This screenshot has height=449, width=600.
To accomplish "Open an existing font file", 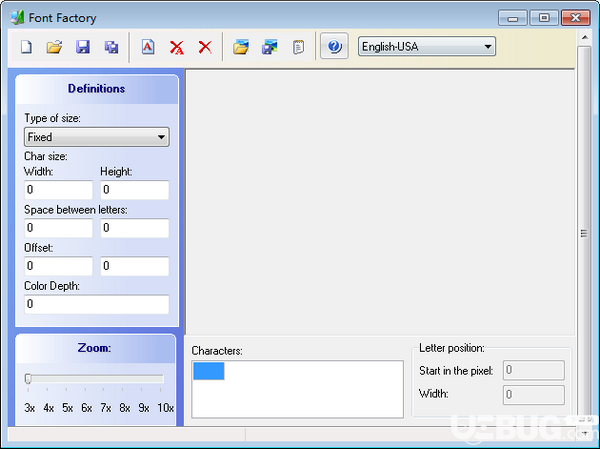I will click(x=54, y=47).
